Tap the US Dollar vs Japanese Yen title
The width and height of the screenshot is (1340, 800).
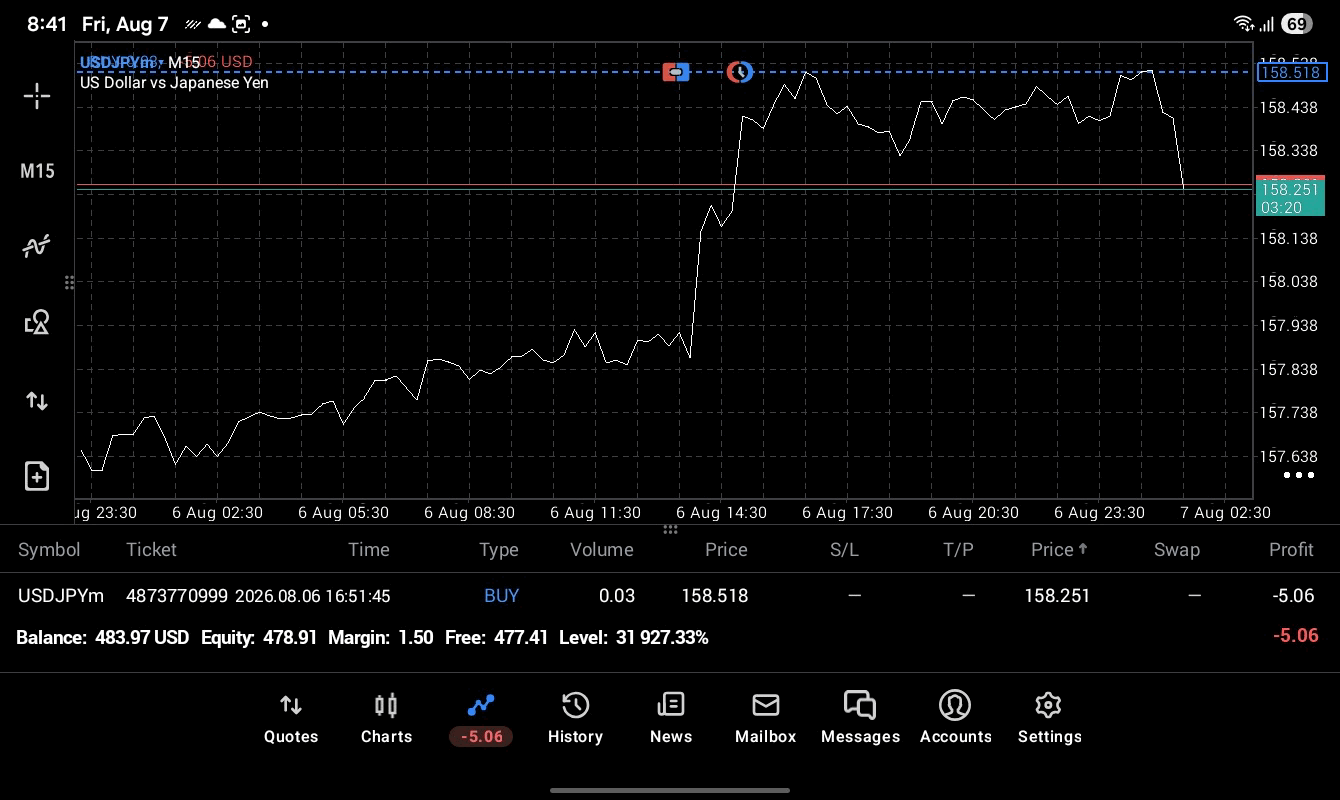point(174,83)
